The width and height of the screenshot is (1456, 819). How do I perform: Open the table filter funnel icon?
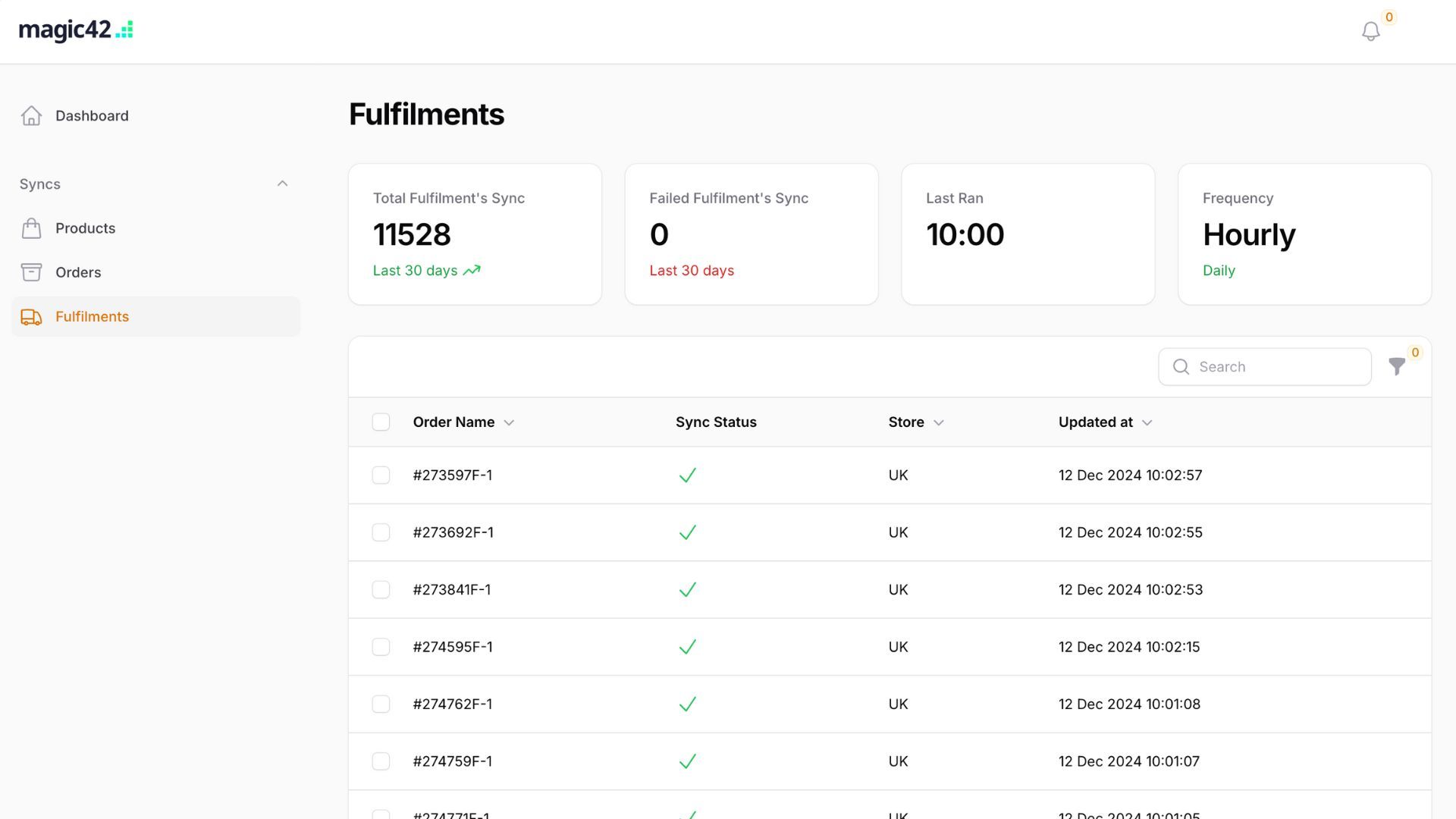tap(1397, 367)
